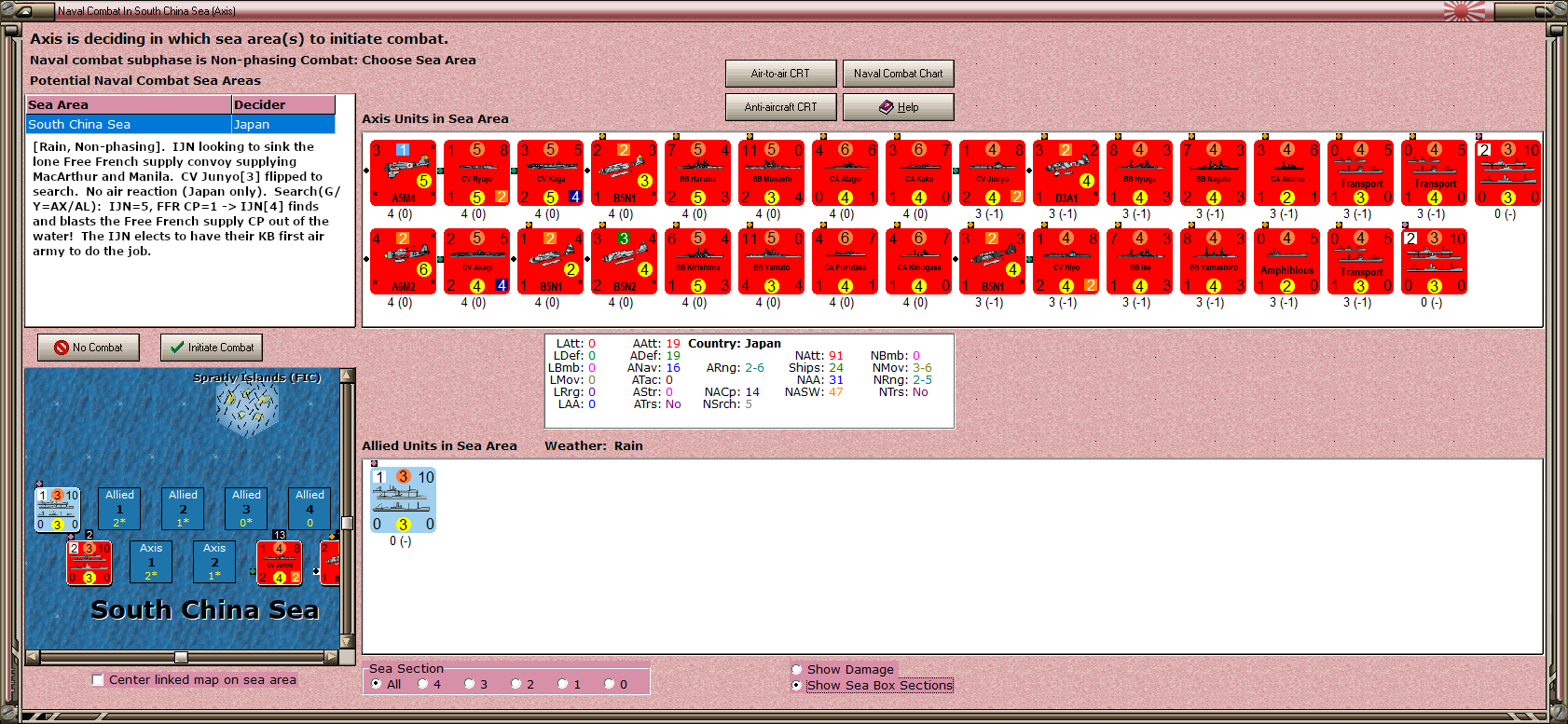Screen dimensions: 1568x724
Task: Select the B5N2 torpedo bomber counter
Action: pyautogui.click(x=625, y=261)
